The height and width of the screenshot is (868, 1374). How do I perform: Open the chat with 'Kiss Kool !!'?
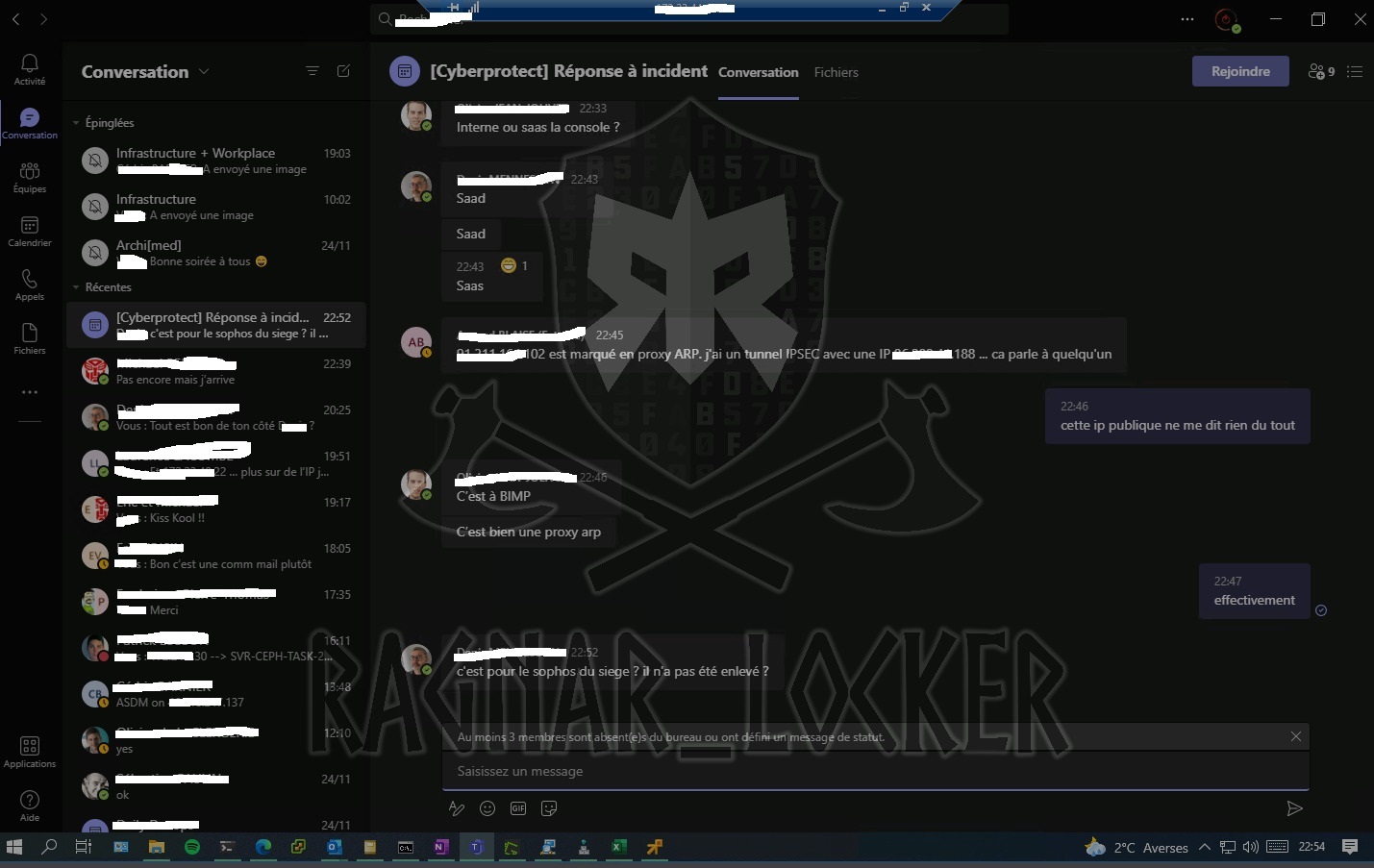coord(216,509)
